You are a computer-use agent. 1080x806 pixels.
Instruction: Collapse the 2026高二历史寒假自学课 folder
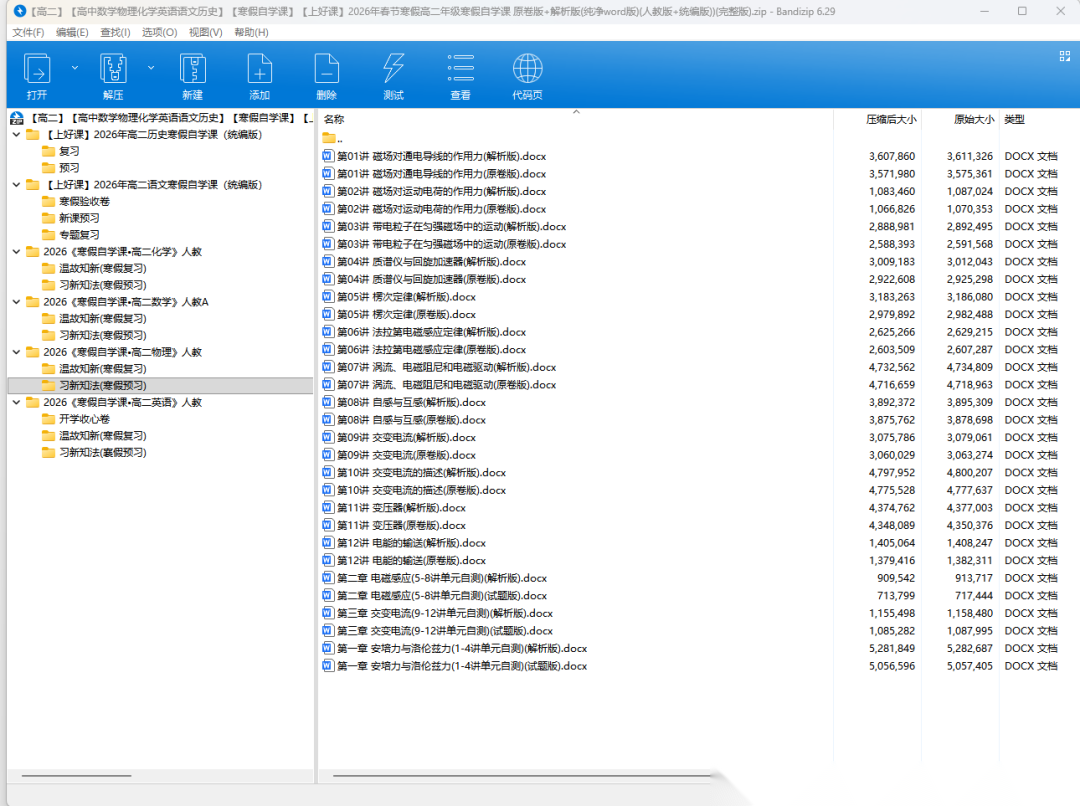16,135
